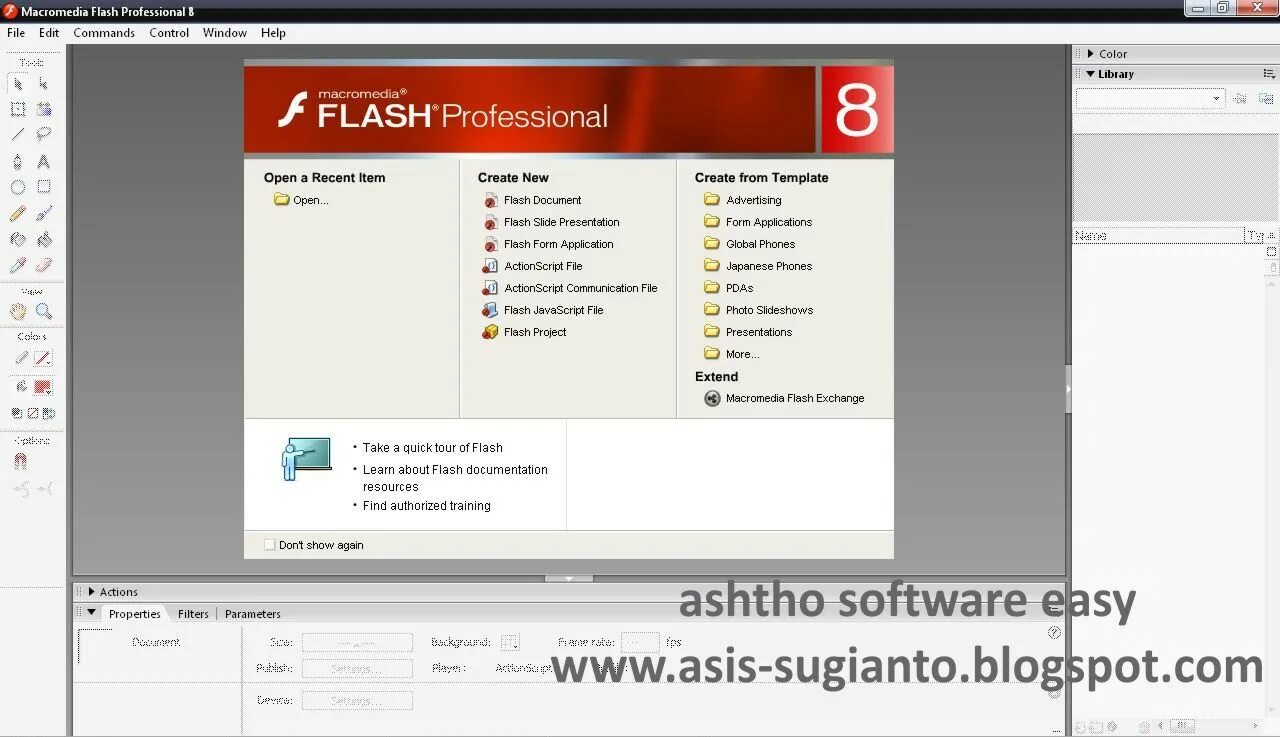Open the Advertising template folder

coord(743,200)
